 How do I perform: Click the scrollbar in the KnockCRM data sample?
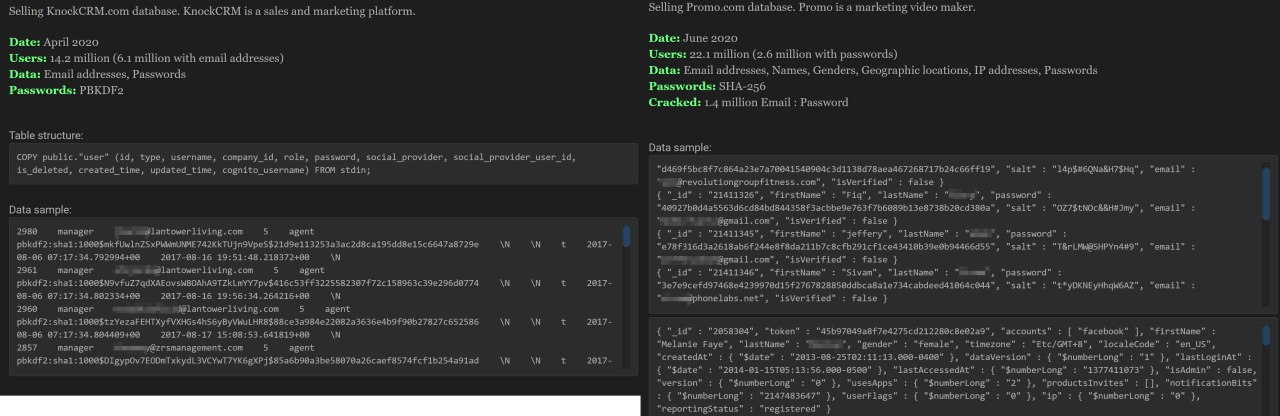626,236
